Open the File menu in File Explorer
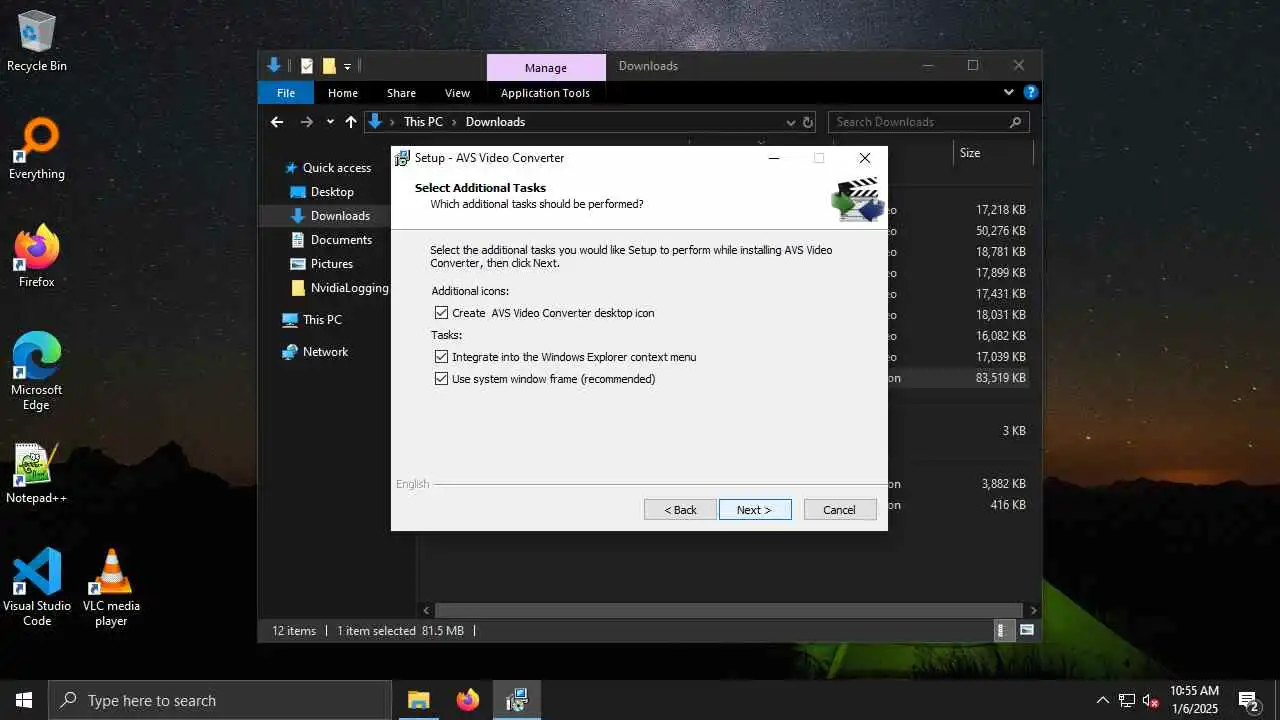The image size is (1280, 720). [x=286, y=93]
